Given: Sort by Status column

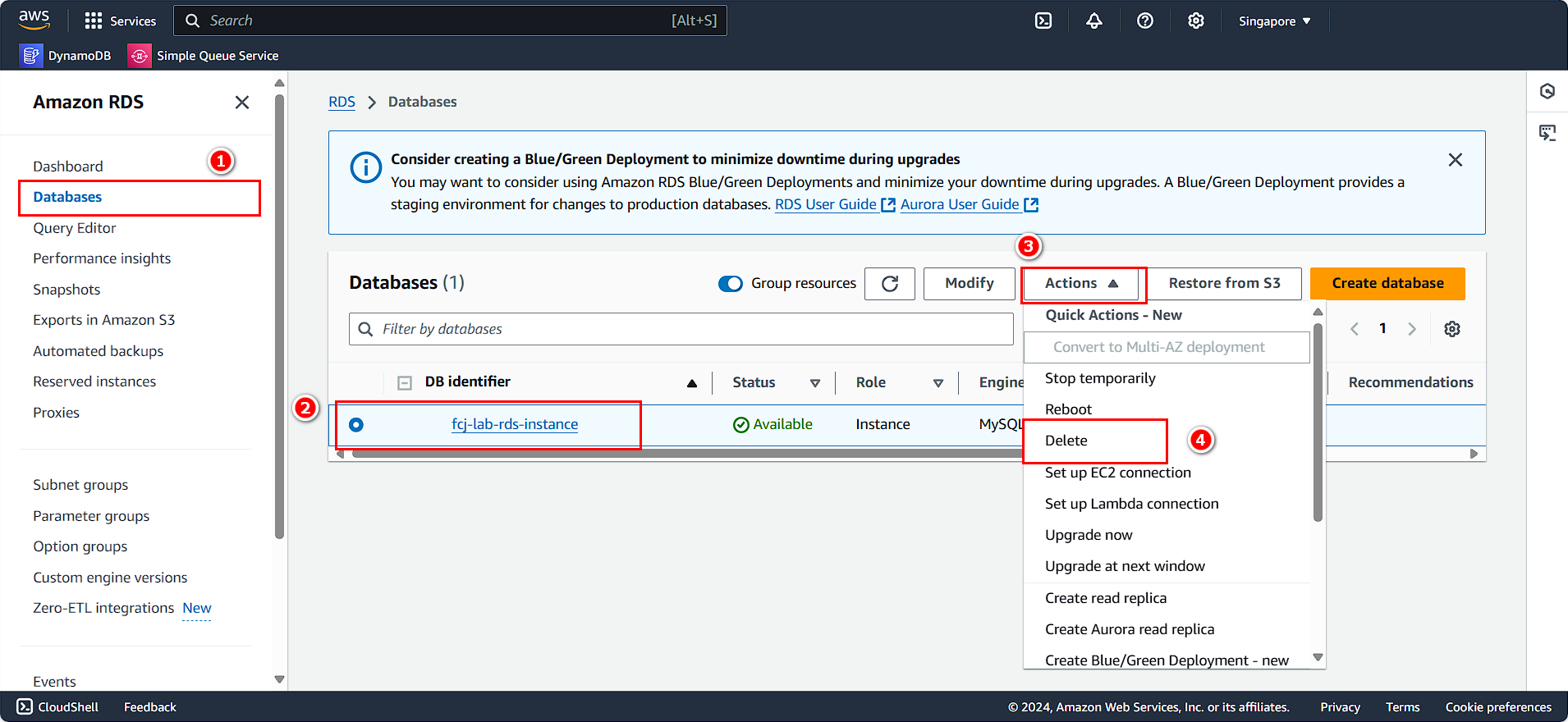Looking at the screenshot, I should click(x=815, y=383).
